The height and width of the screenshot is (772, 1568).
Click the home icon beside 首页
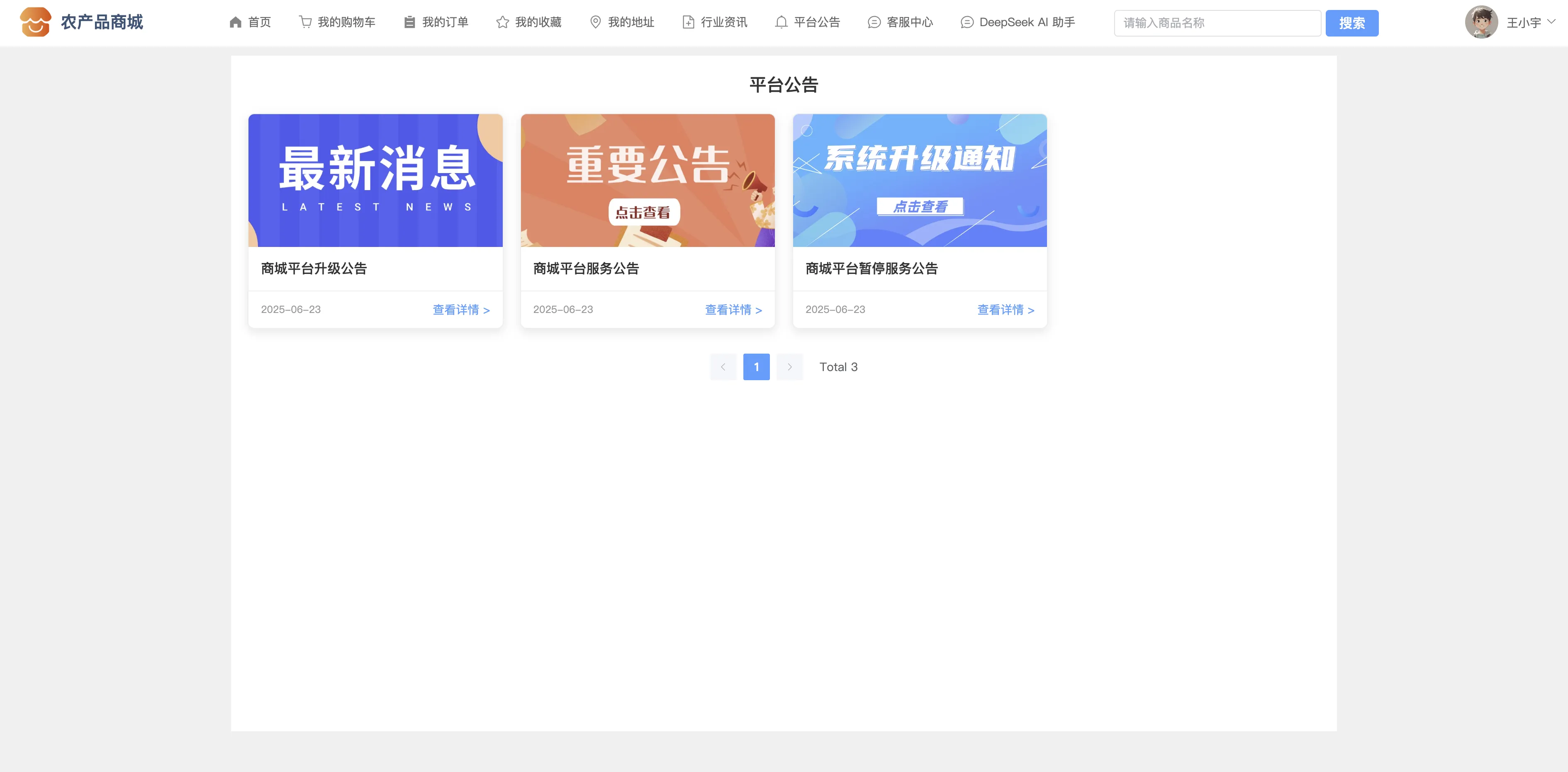[x=236, y=22]
